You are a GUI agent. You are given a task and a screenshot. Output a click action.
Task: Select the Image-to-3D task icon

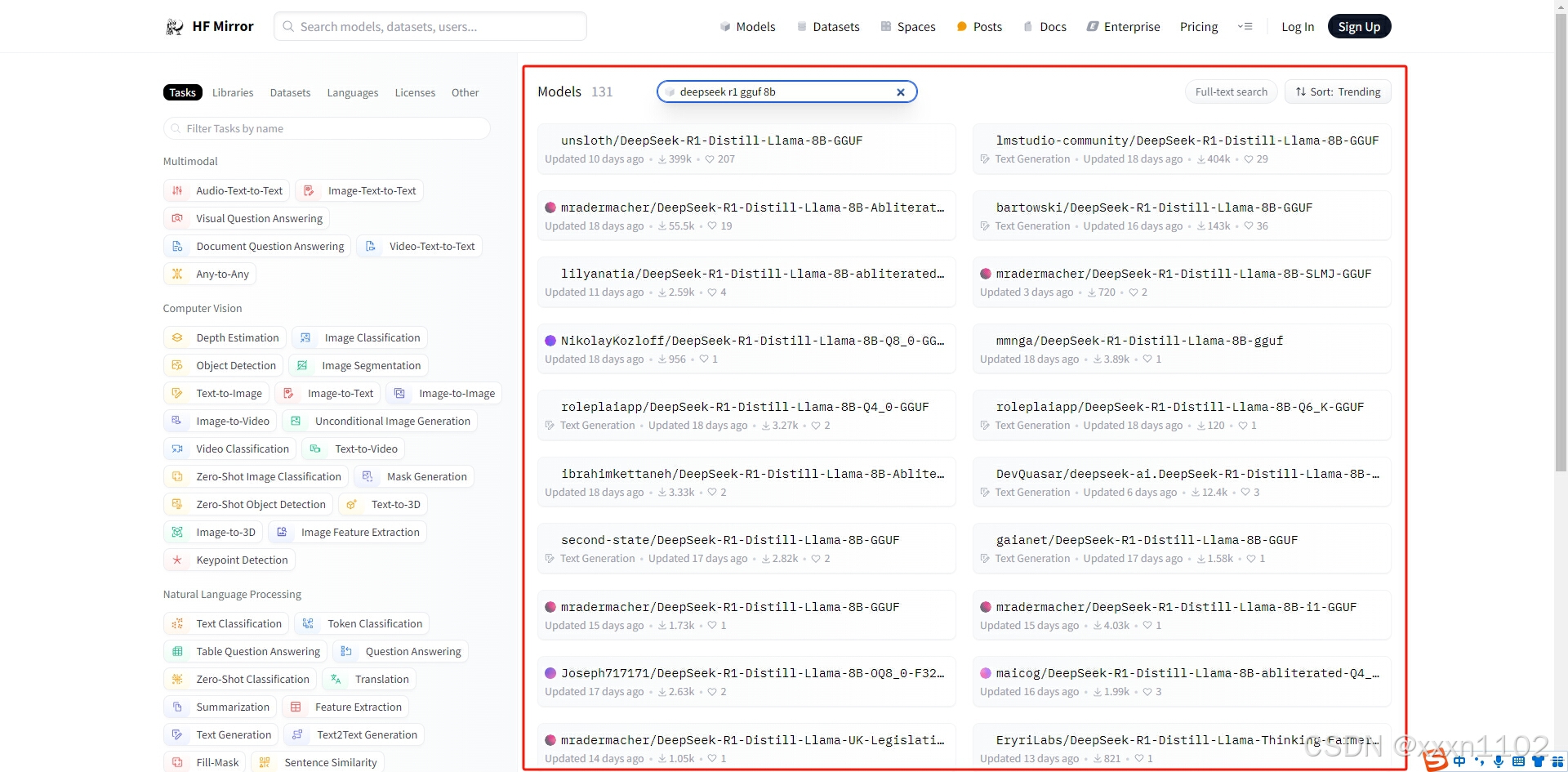coord(177,533)
